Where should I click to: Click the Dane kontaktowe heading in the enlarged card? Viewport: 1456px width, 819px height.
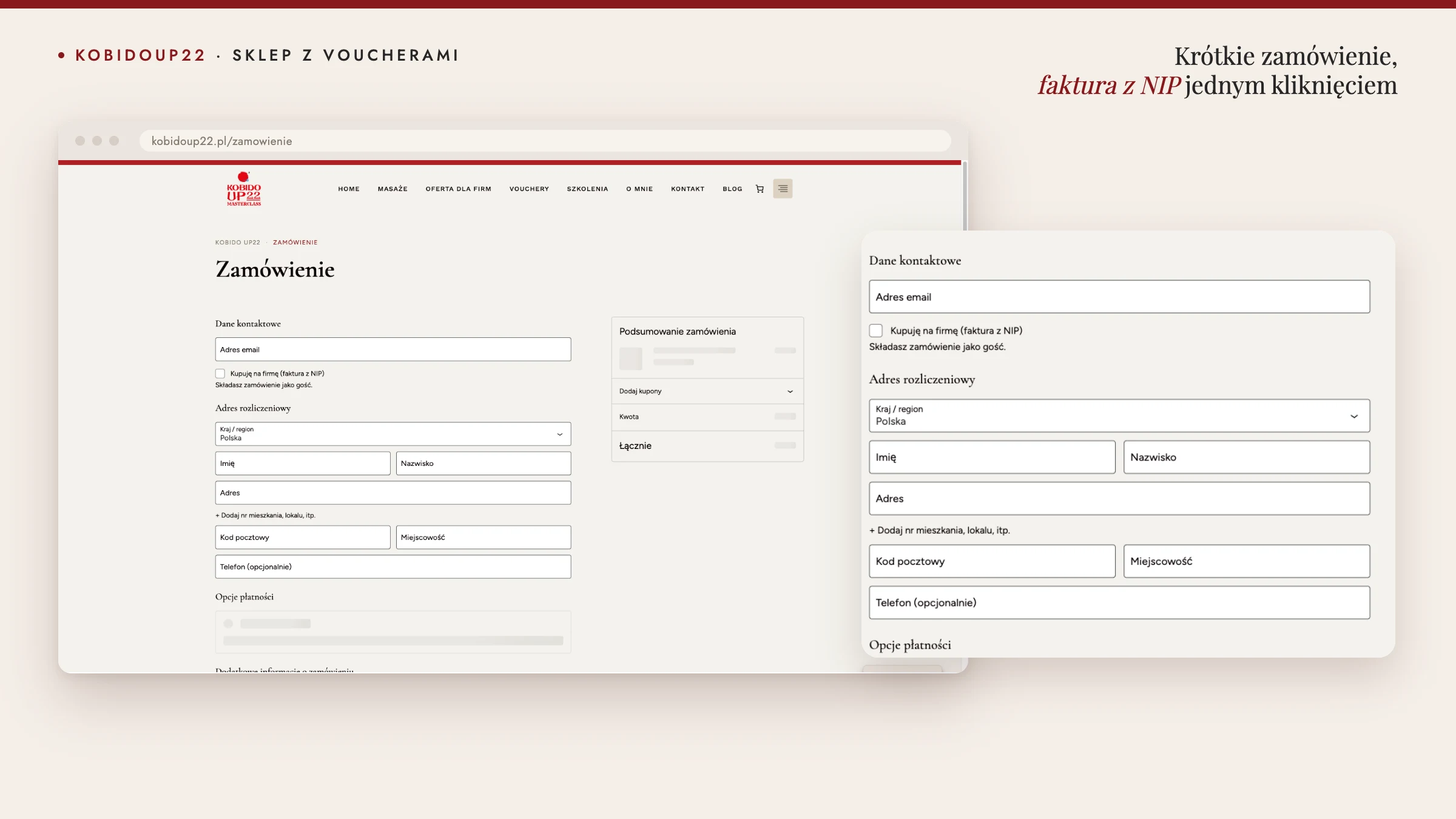(915, 261)
